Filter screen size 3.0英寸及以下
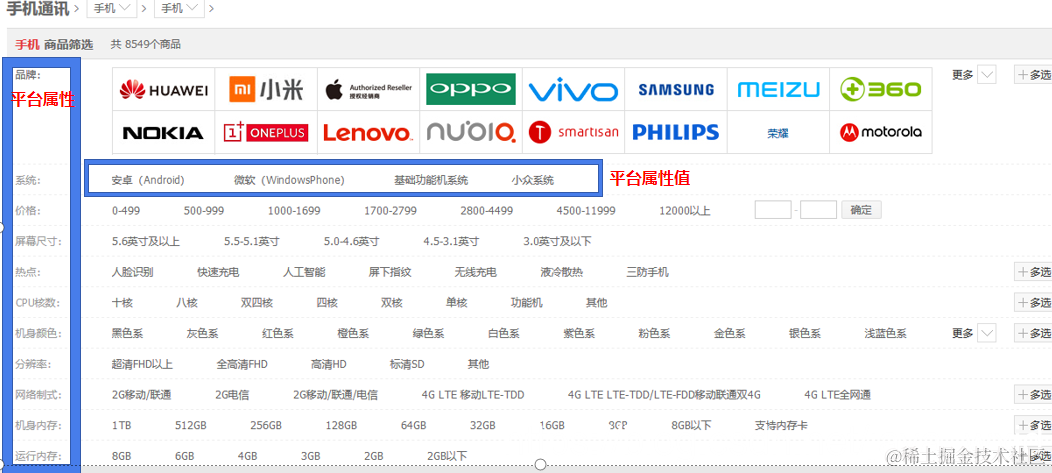 (558, 241)
